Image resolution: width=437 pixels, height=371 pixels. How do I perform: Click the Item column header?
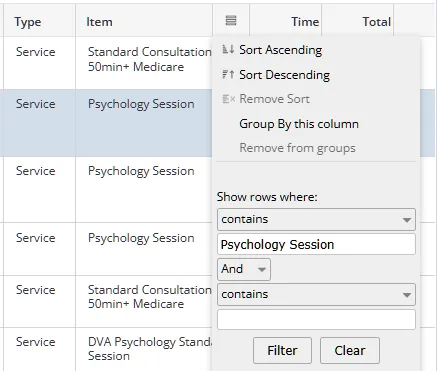pos(99,22)
